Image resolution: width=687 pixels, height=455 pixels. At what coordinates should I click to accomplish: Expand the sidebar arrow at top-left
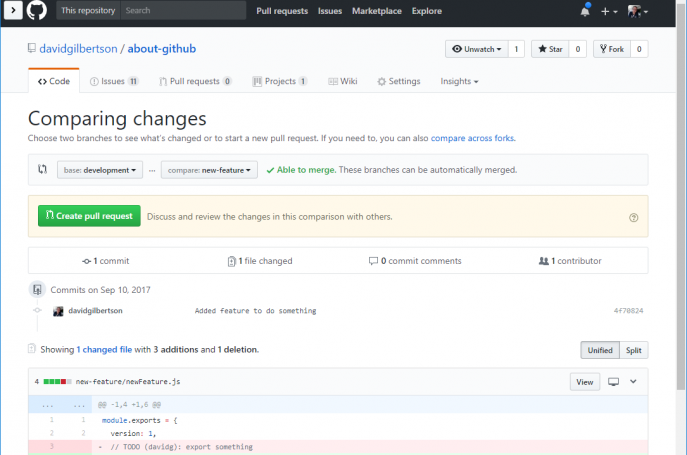click(13, 10)
